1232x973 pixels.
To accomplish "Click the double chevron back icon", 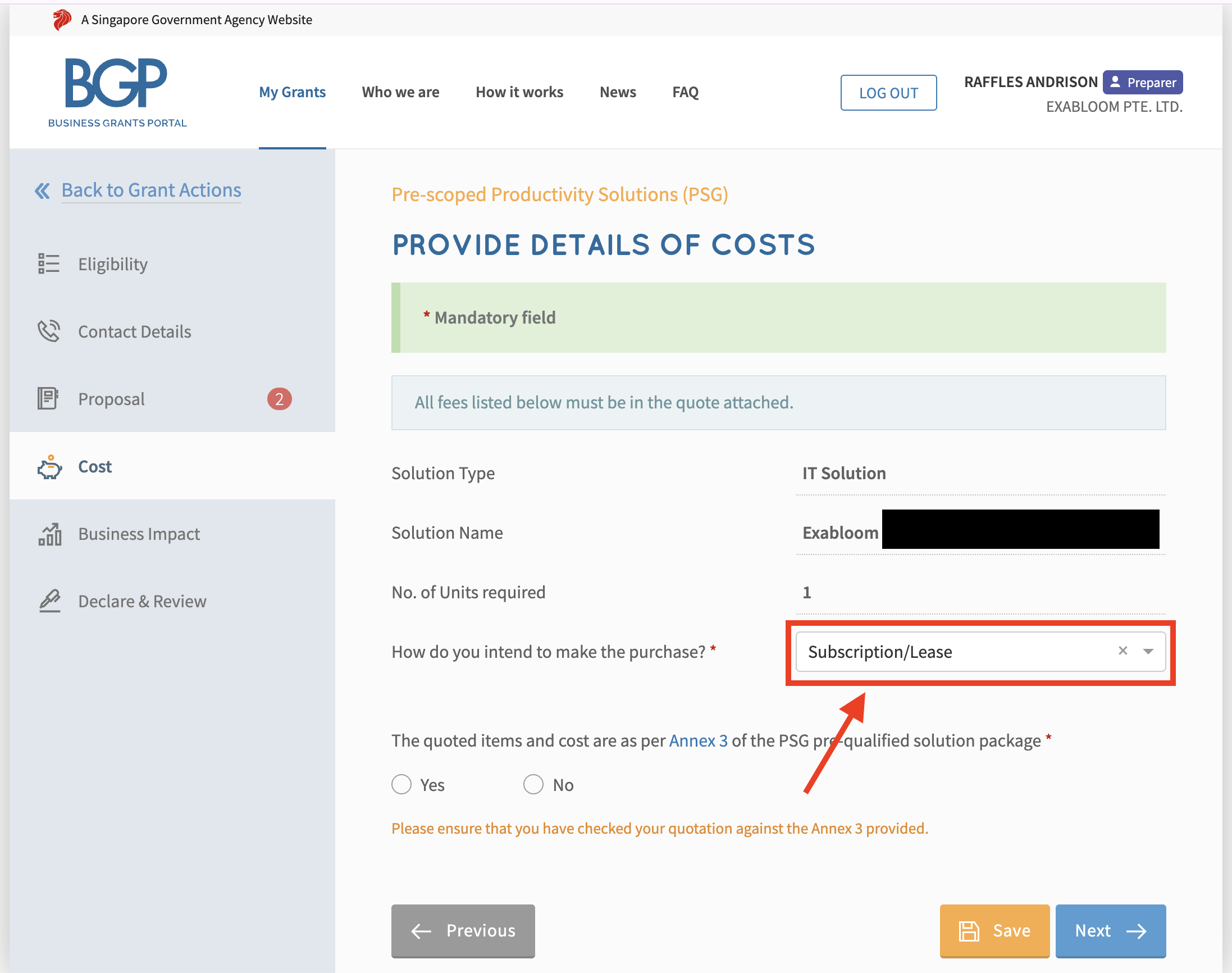I will point(42,190).
